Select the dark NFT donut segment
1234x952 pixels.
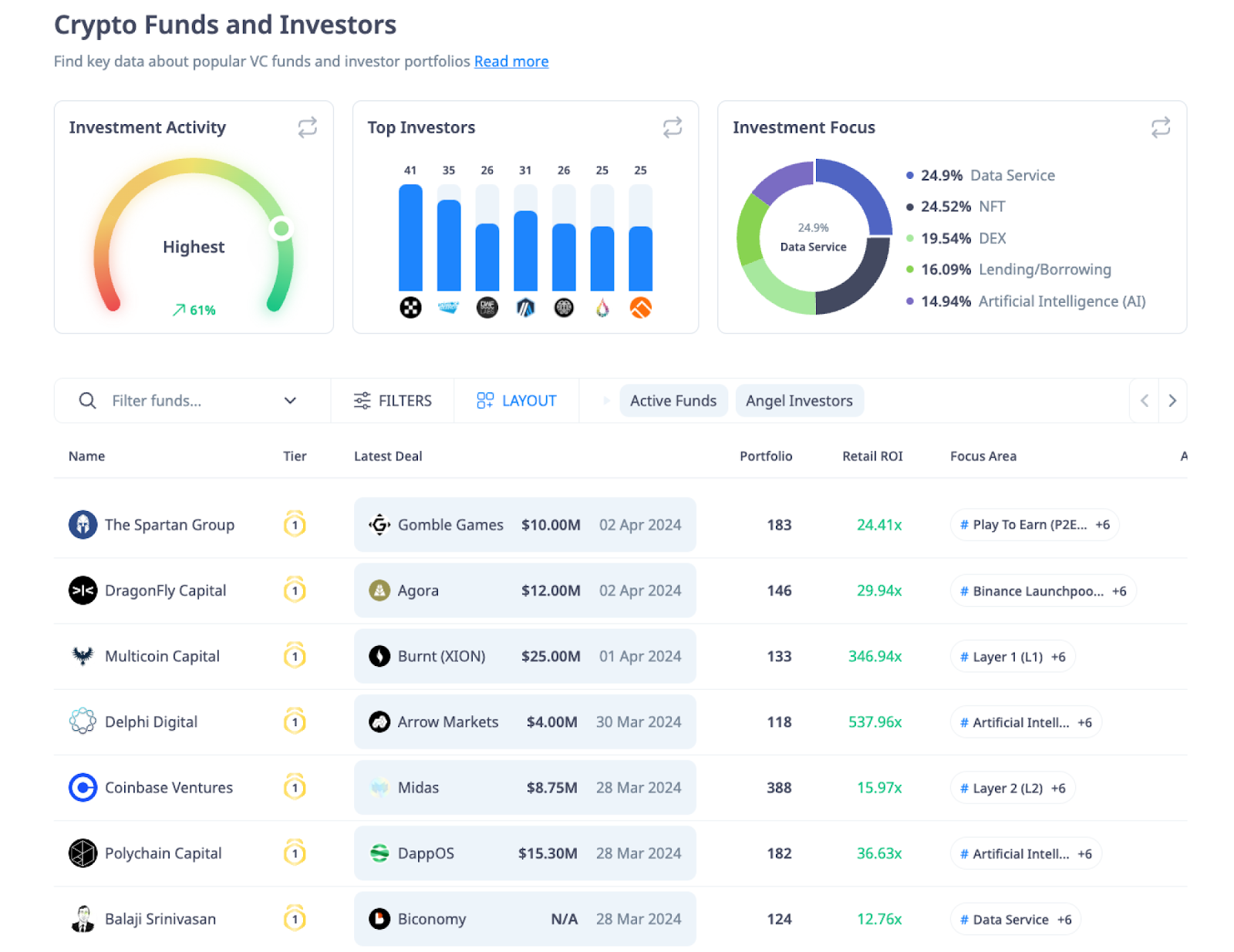pyautogui.click(x=860, y=281)
